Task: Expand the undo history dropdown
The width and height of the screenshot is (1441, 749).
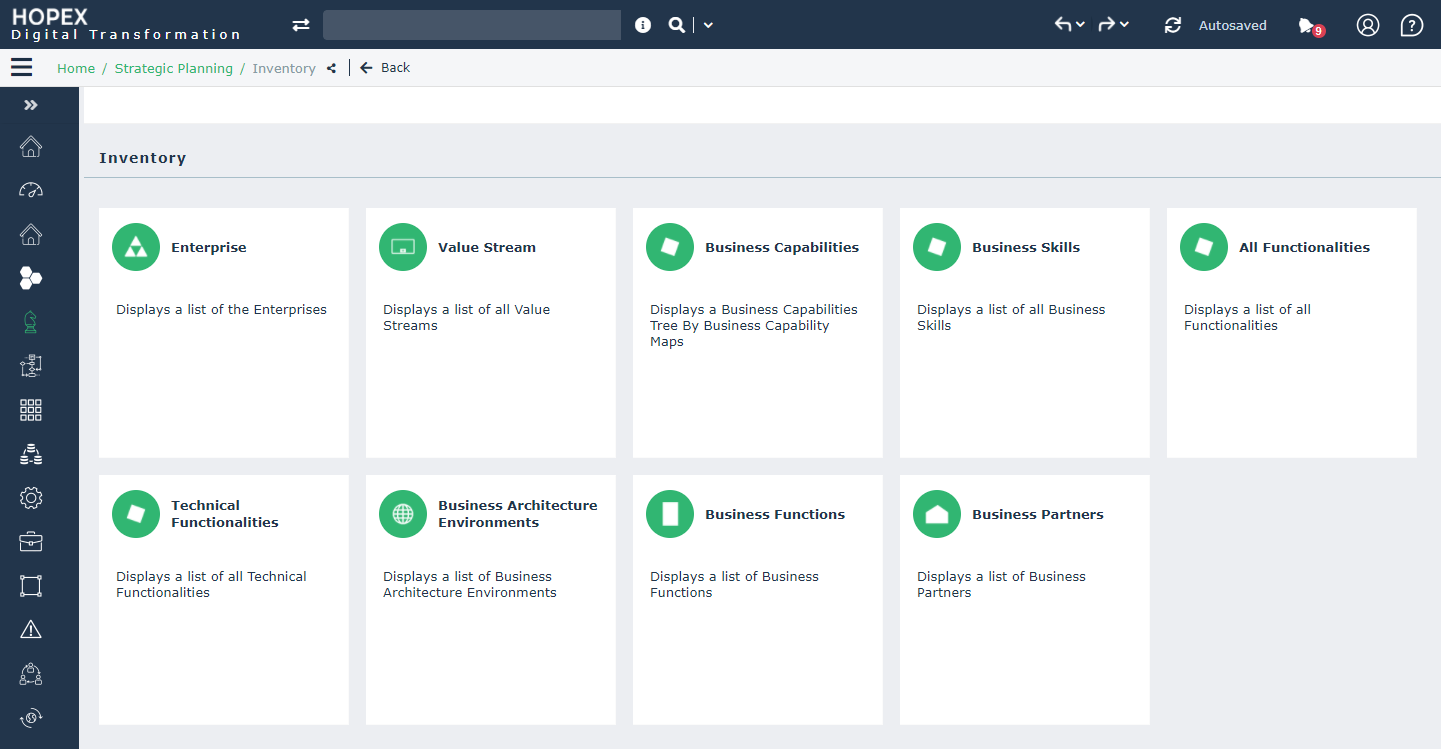Action: point(1080,26)
